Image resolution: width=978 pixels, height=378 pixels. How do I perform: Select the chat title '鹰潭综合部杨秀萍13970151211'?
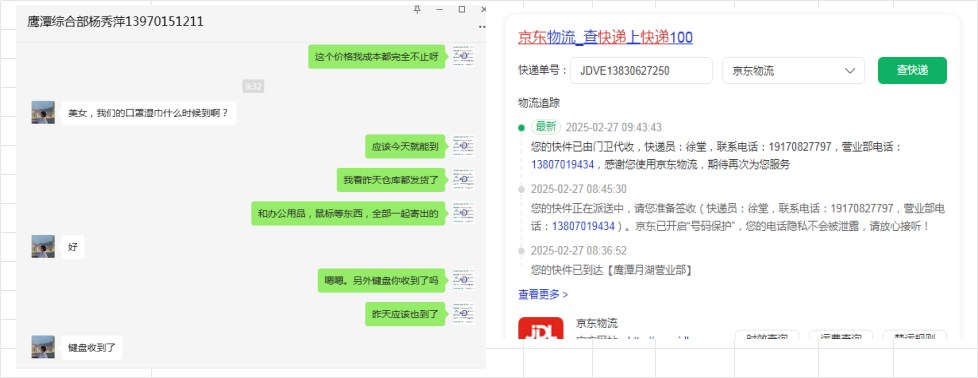pos(115,22)
